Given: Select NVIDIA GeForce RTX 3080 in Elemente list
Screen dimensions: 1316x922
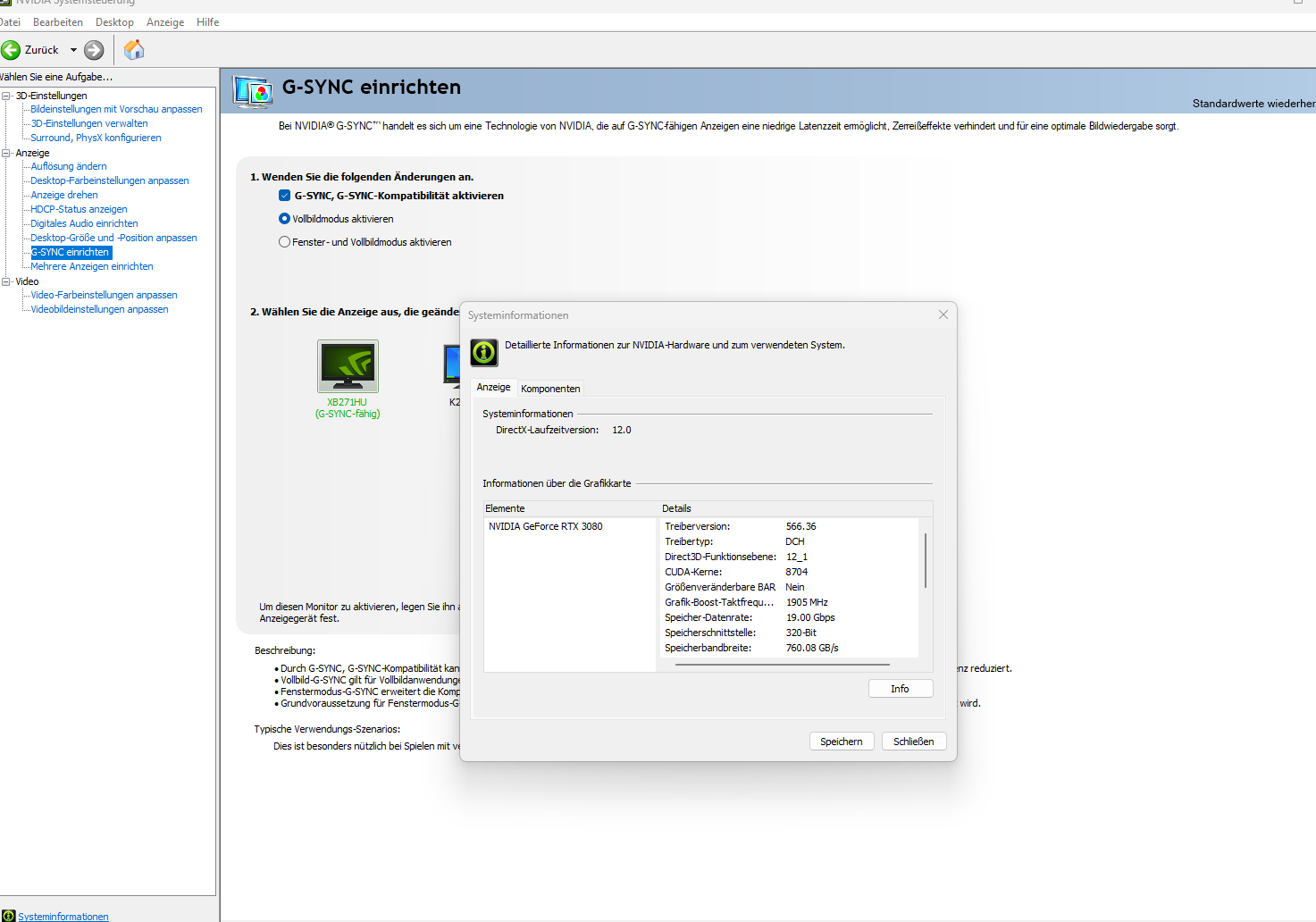Looking at the screenshot, I should pos(546,526).
